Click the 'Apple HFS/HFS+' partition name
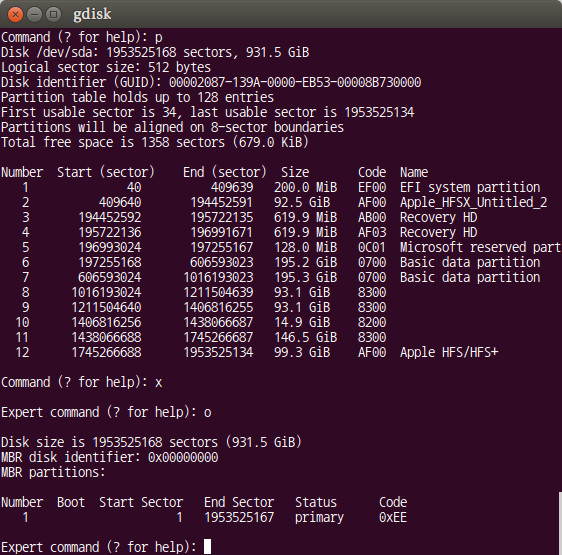Image resolution: width=562 pixels, height=555 pixels. pos(449,352)
